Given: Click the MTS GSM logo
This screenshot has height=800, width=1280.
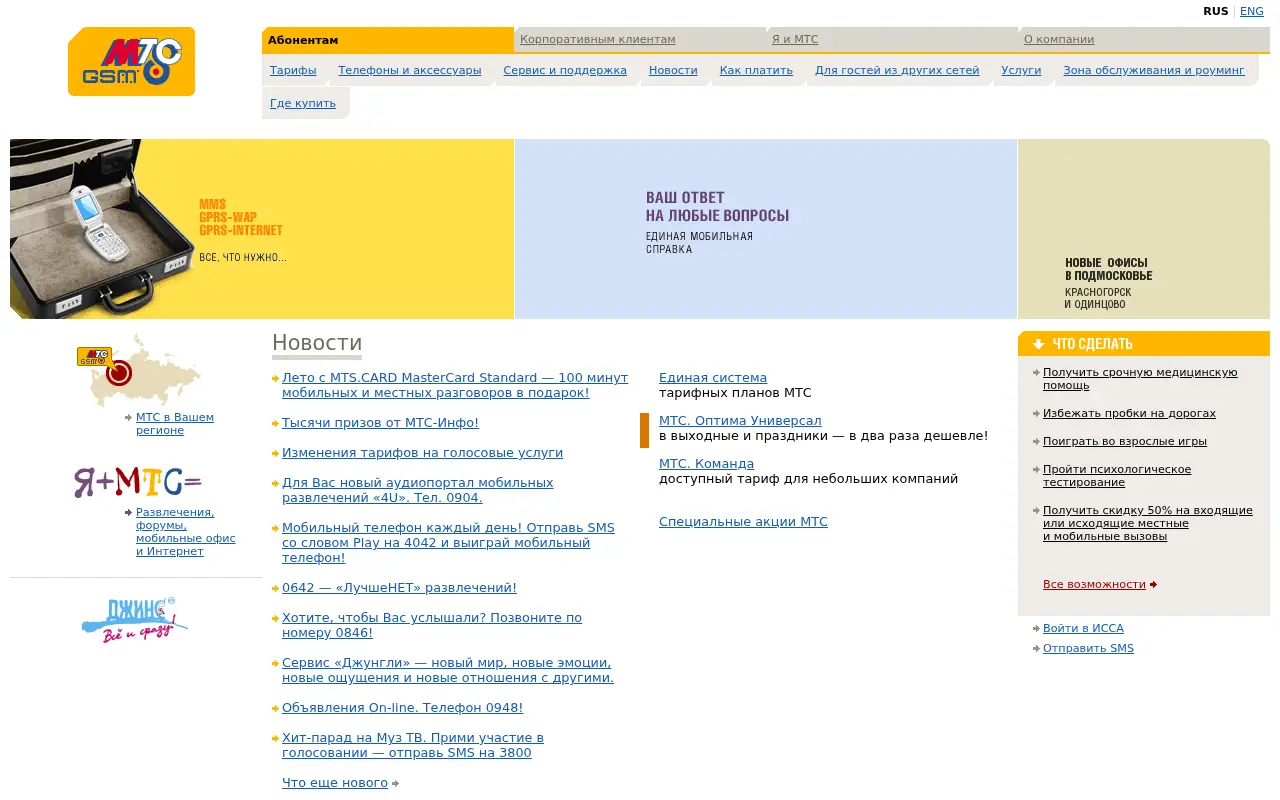Looking at the screenshot, I should (131, 62).
